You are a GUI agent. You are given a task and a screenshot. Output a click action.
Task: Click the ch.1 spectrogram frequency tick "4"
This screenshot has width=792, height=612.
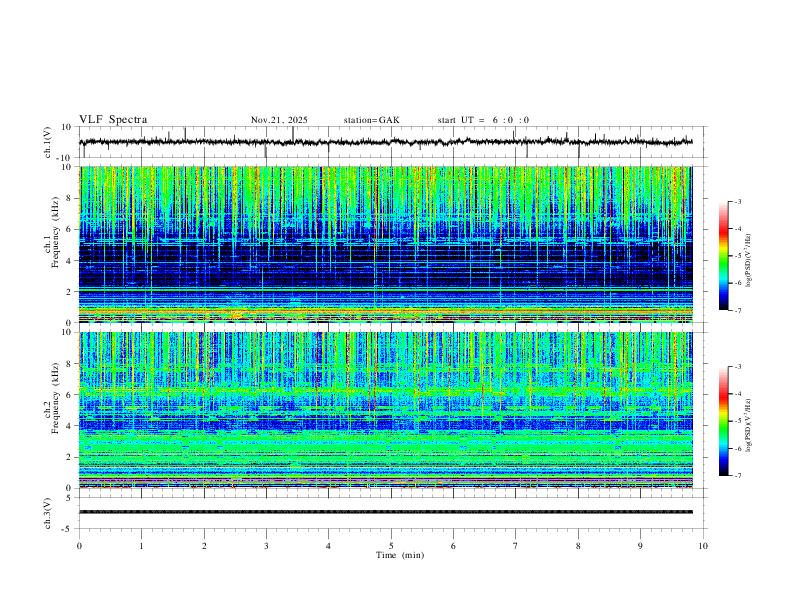point(69,260)
